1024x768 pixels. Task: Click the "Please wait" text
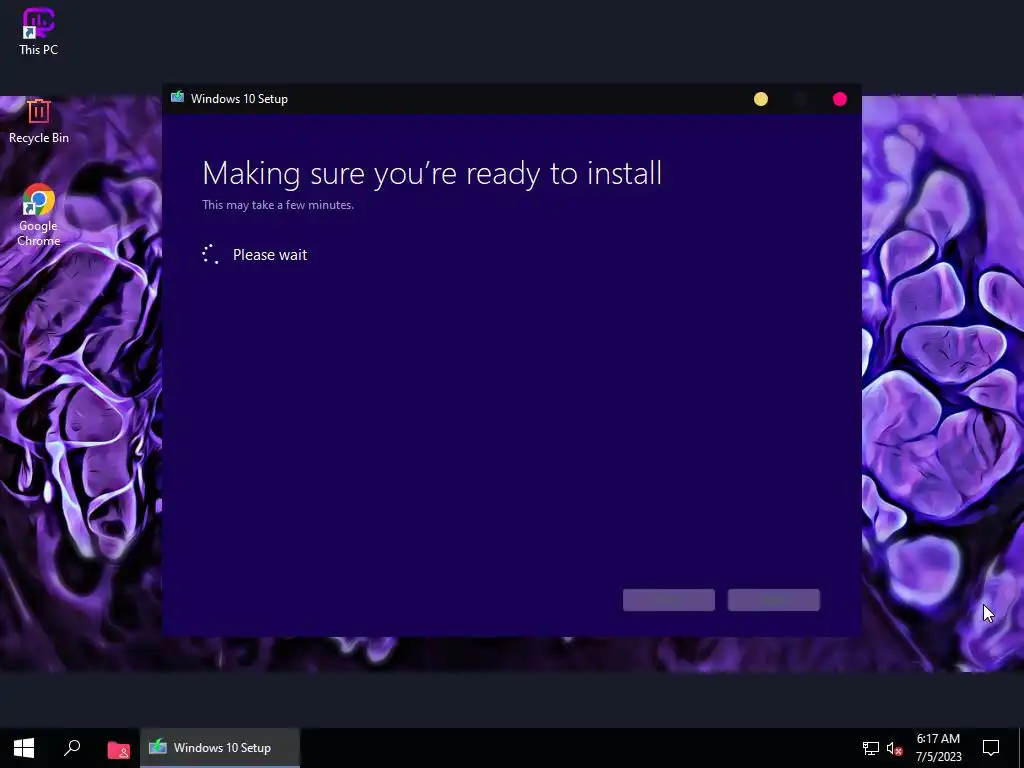coord(270,255)
